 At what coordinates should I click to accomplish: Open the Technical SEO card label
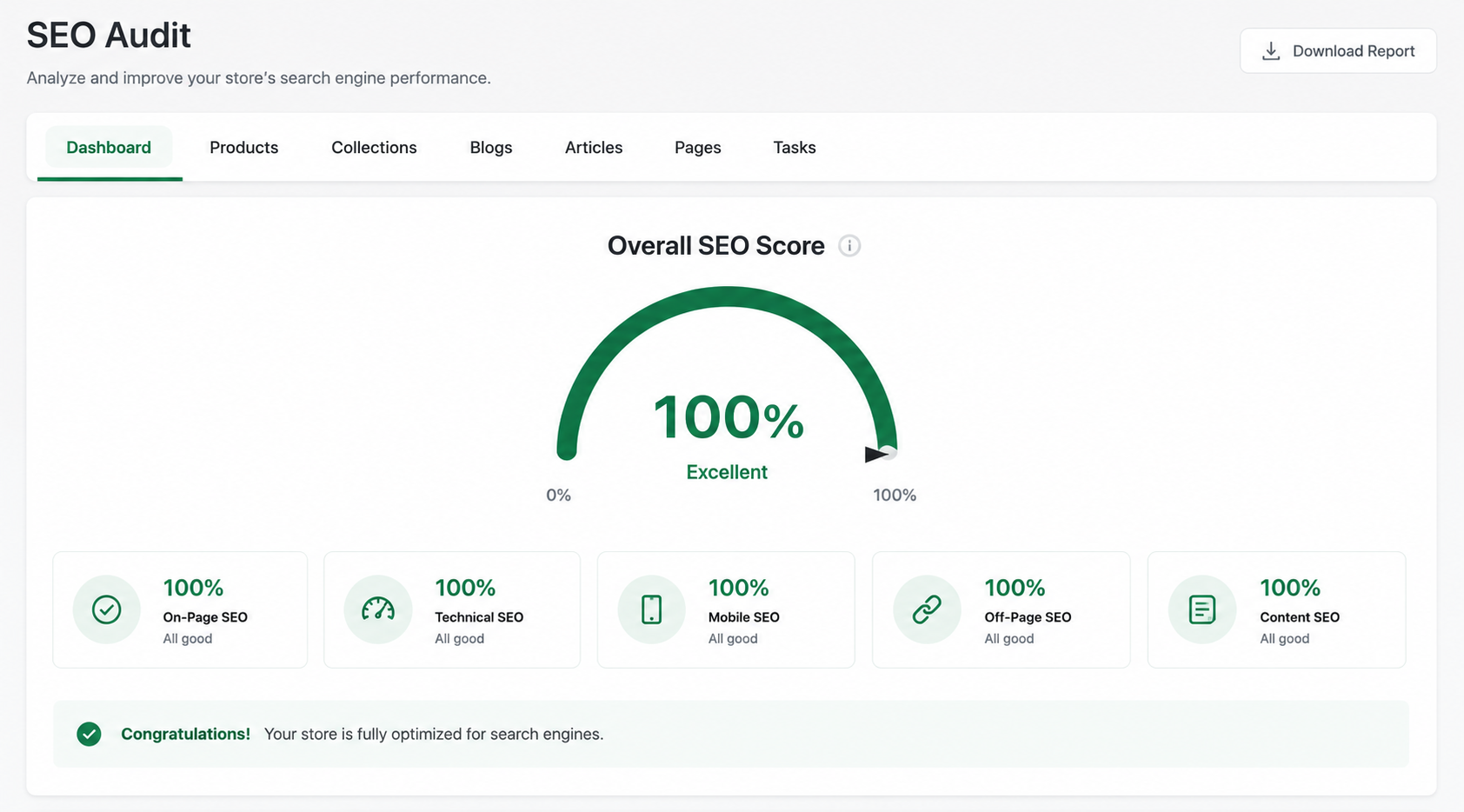(479, 617)
